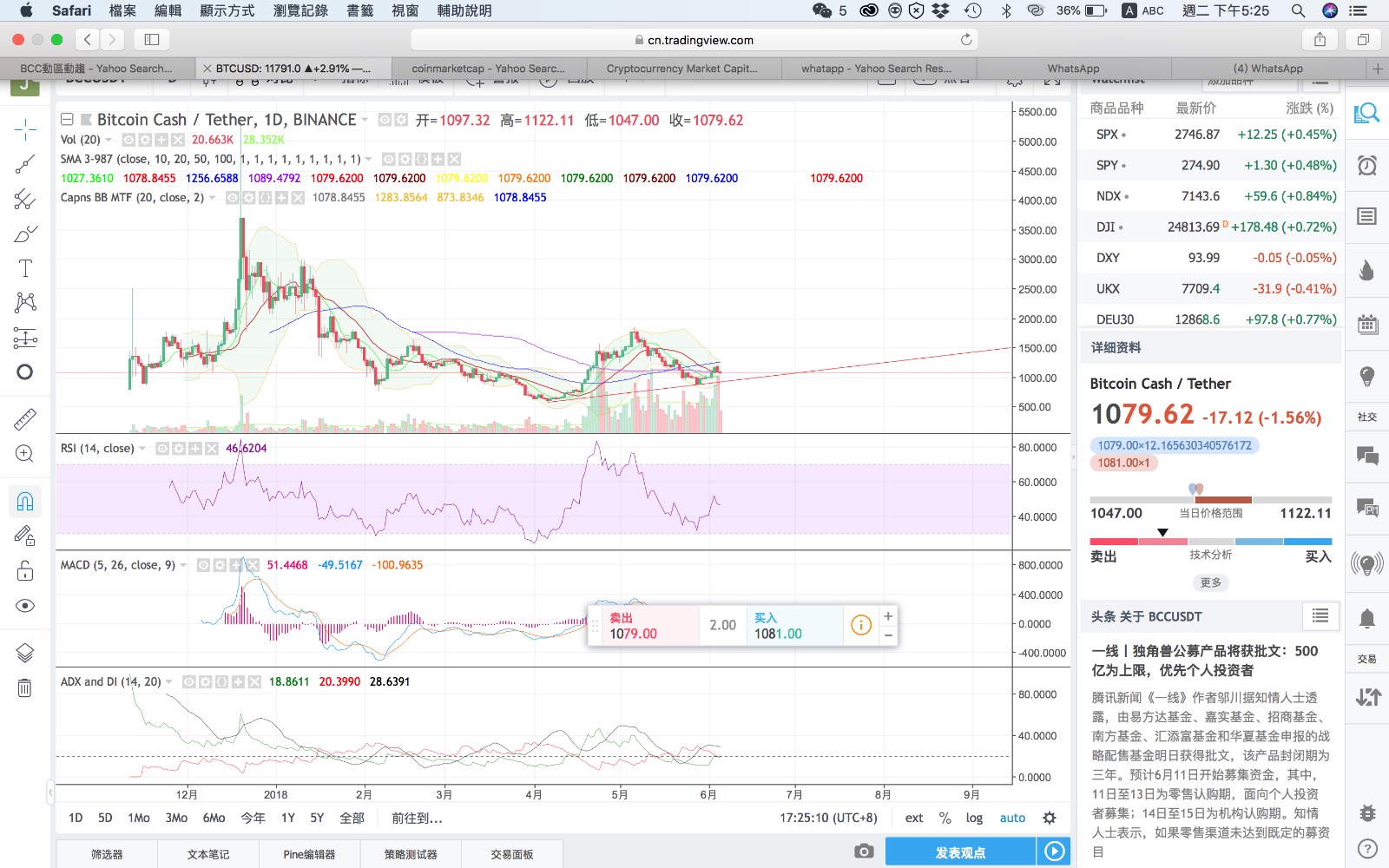This screenshot has height=868, width=1389.
Task: Open the 策略测试器 bottom tab
Action: 411,854
